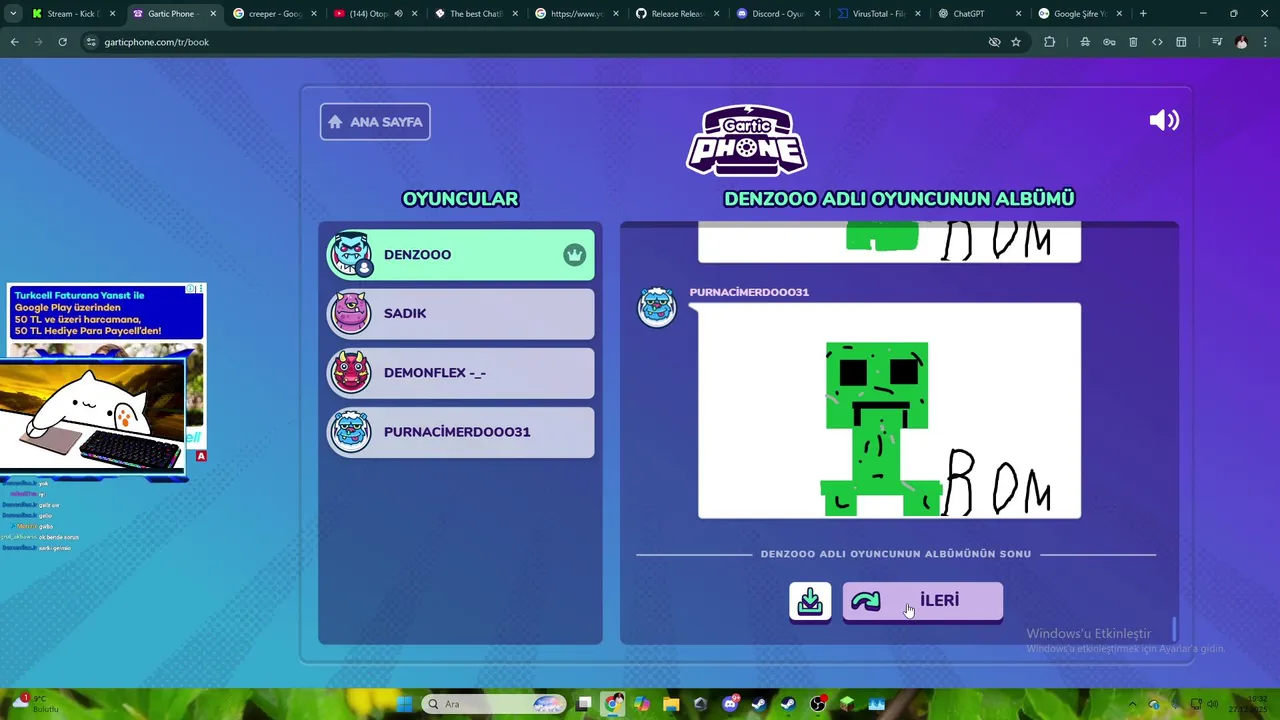
Task: Click the Gartic Phone logo
Action: tap(747, 140)
